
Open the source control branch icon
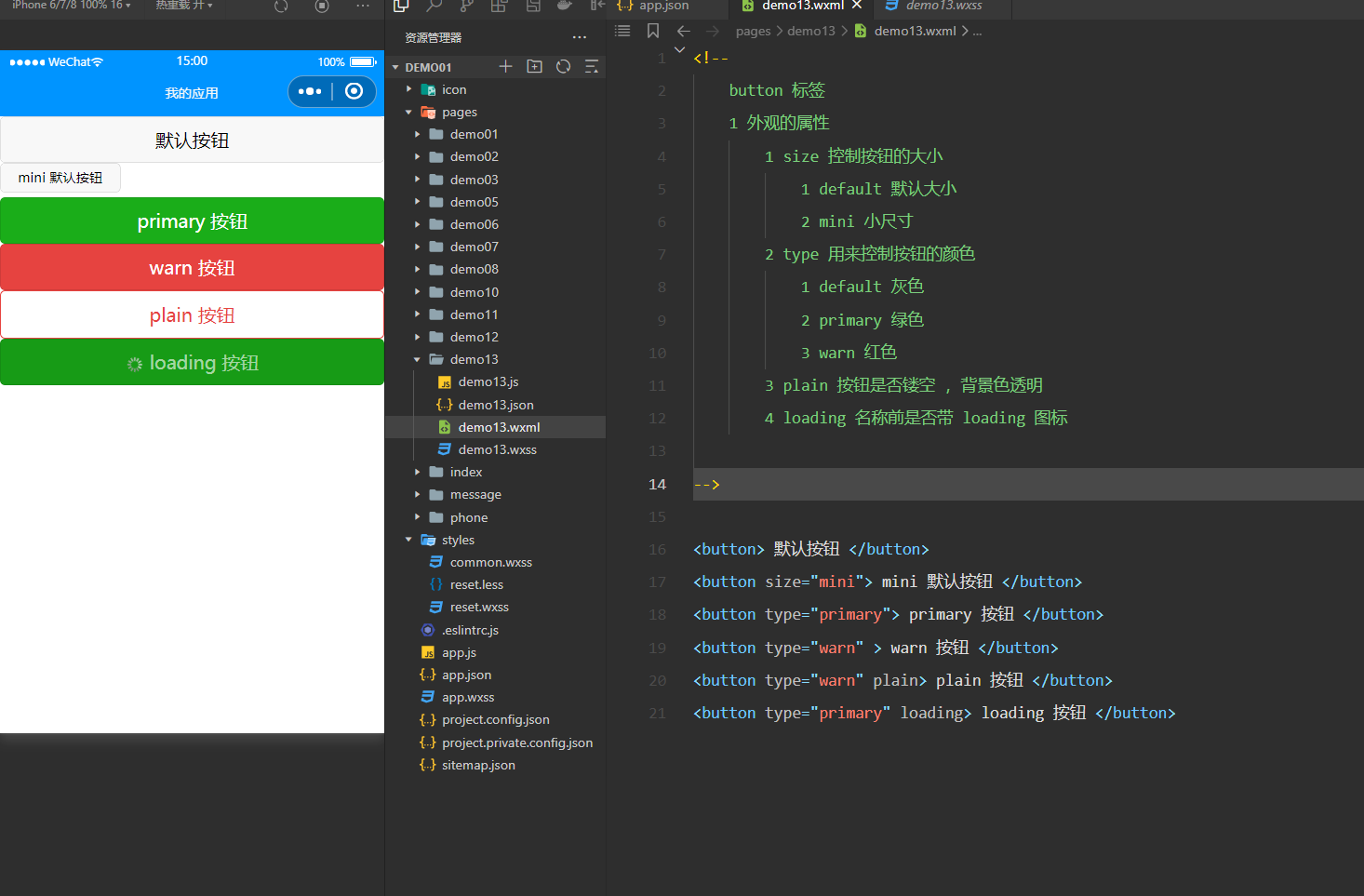[466, 6]
